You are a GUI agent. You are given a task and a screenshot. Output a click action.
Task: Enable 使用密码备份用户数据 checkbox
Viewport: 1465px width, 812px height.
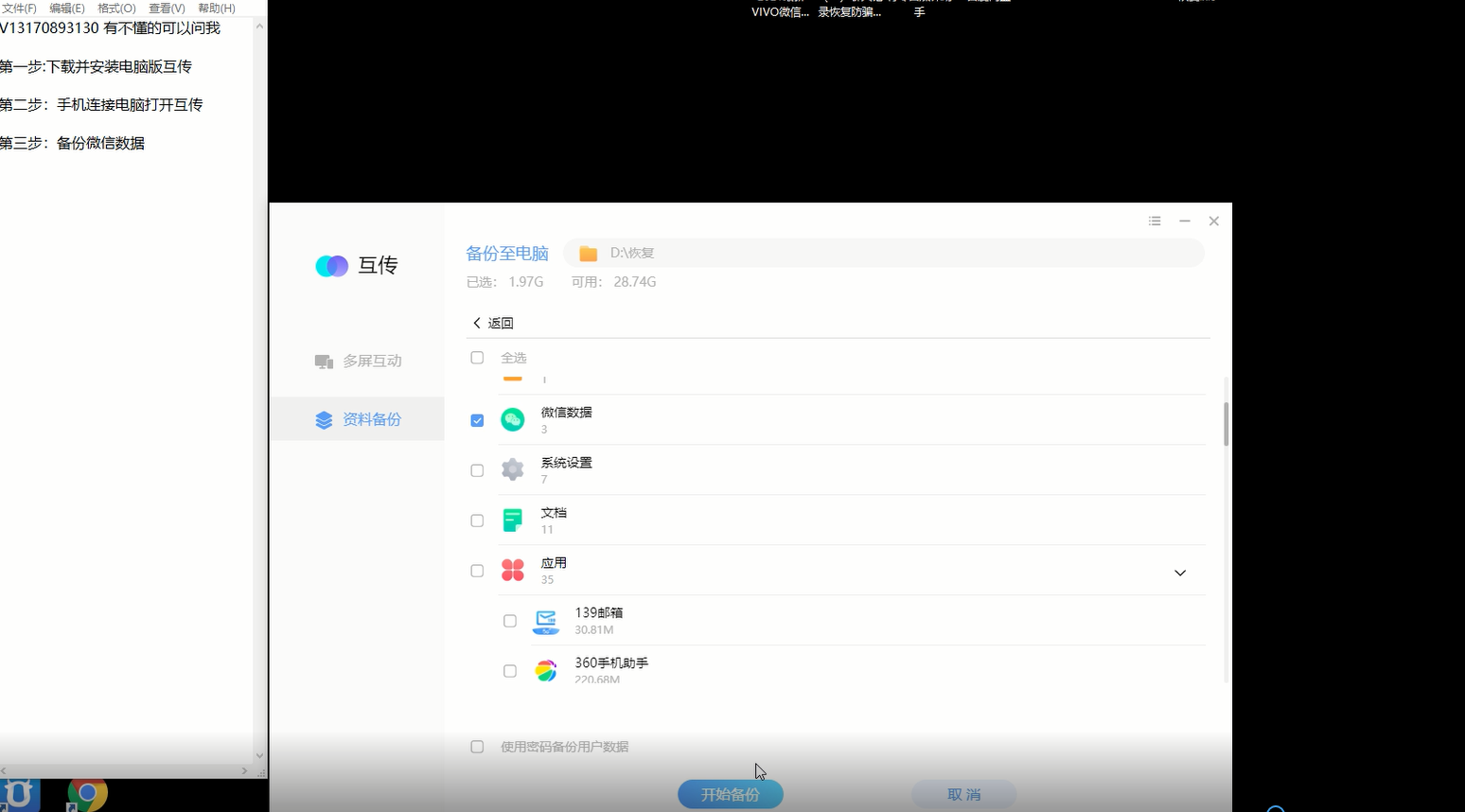(x=477, y=747)
